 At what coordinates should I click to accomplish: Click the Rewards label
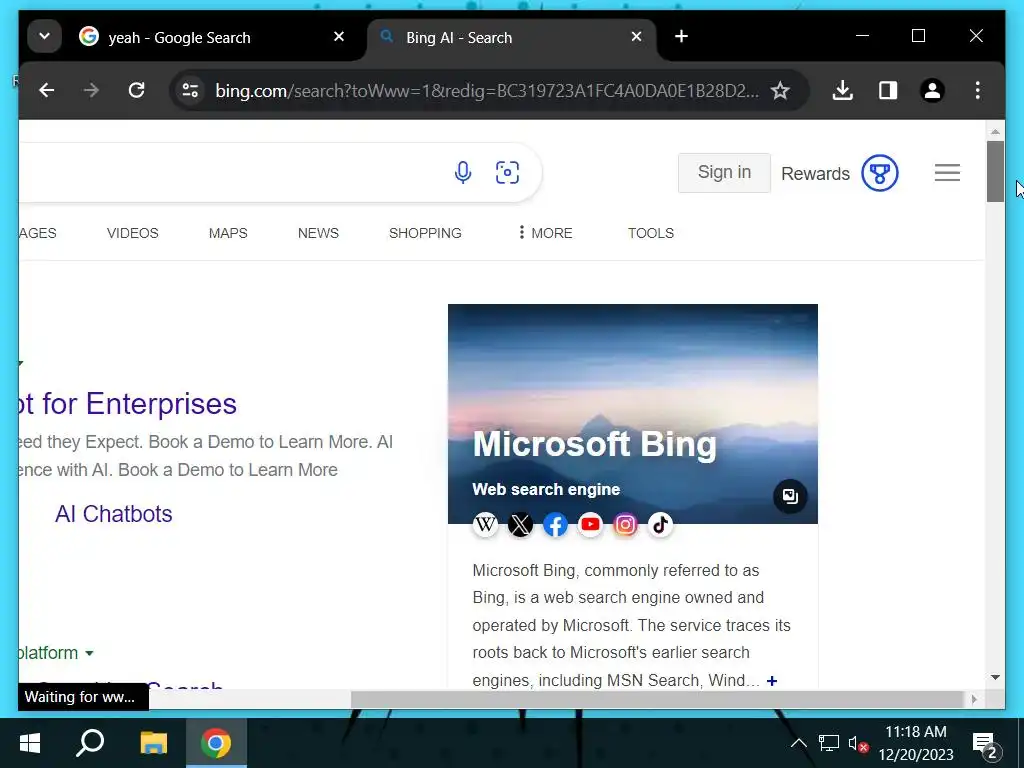click(815, 174)
